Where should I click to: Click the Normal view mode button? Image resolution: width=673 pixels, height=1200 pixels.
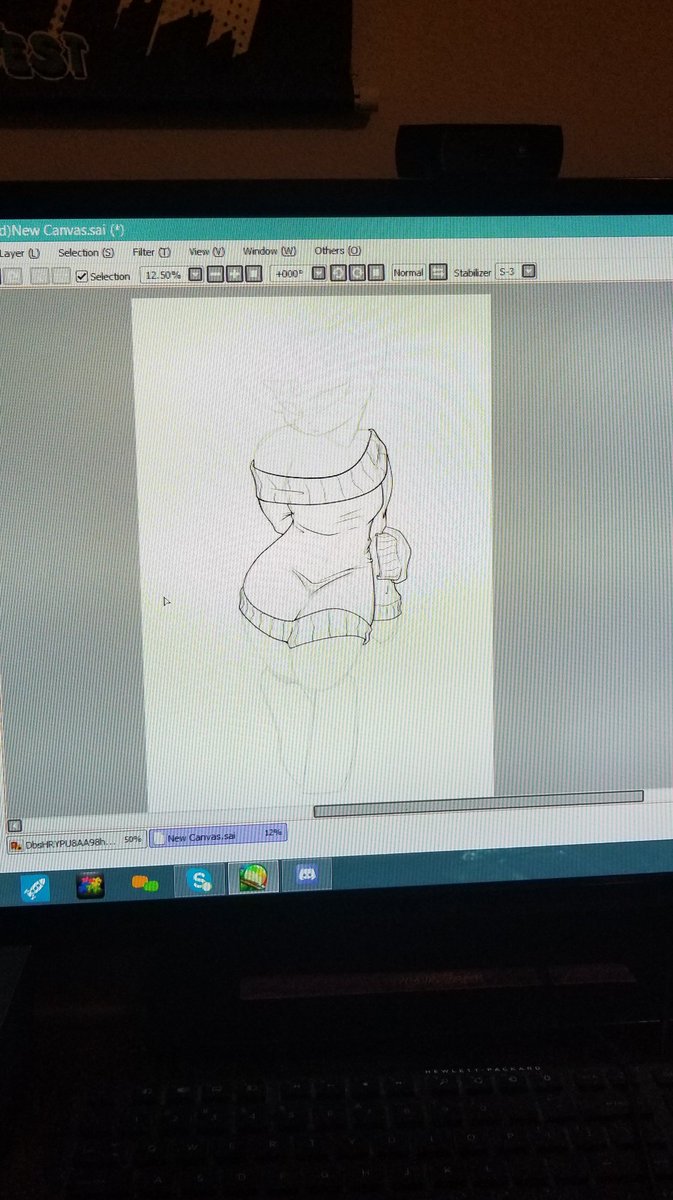[x=408, y=272]
